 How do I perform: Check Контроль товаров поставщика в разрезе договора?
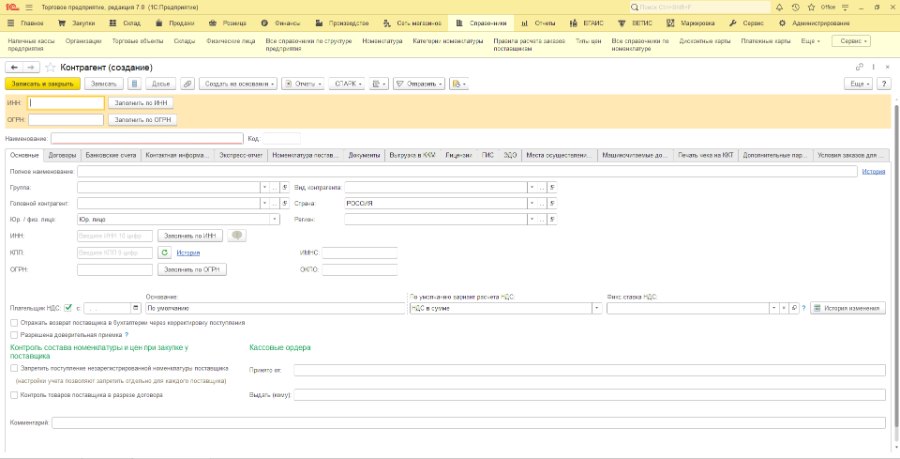tap(14, 395)
